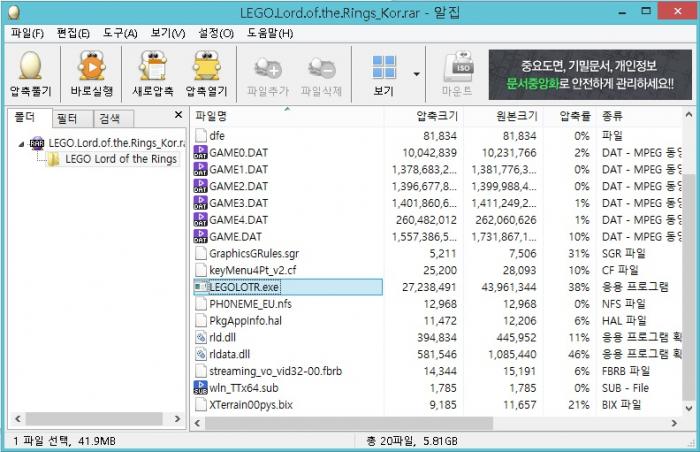Image resolution: width=700 pixels, height=452 pixels.
Task: Click the 바로실행 (run directly) icon
Action: point(92,66)
